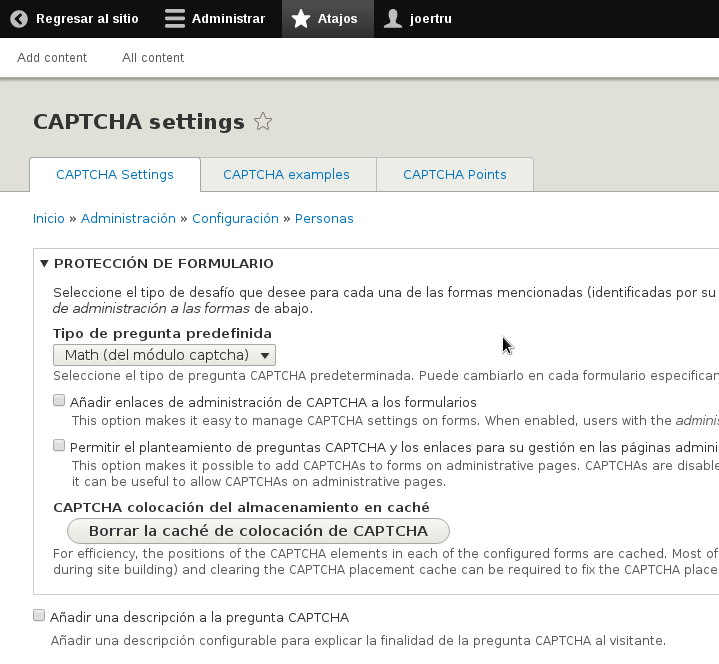Screen dimensions: 719x664
Task: Collapse the Protección de formulario fieldset
Action: click(163, 264)
